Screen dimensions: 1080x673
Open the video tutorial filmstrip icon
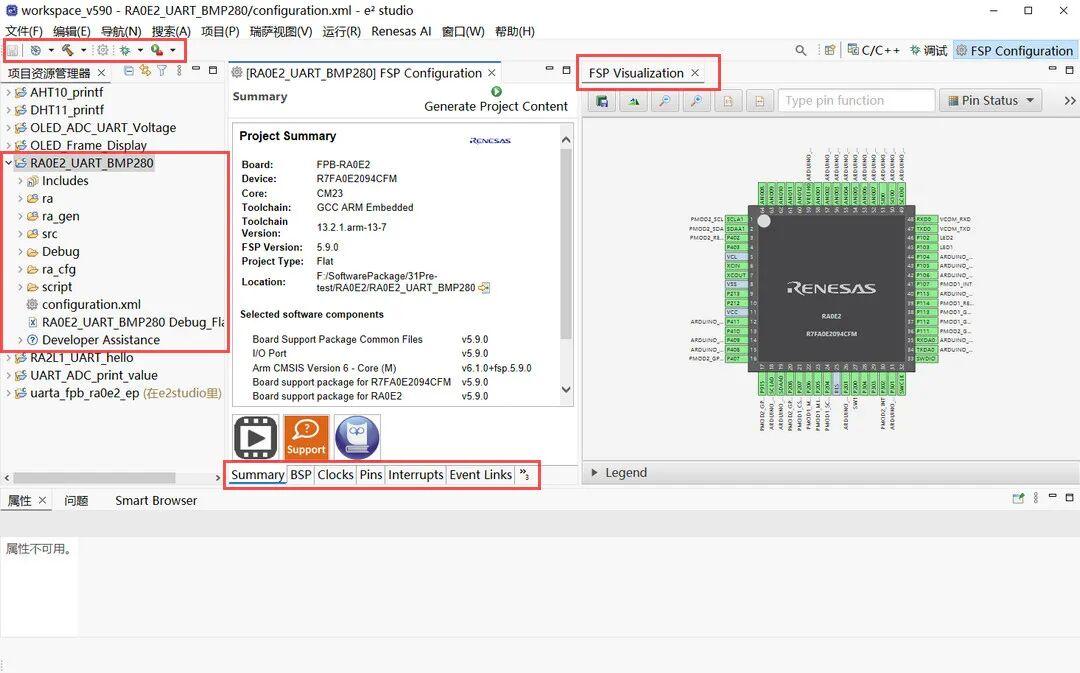[x=256, y=437]
